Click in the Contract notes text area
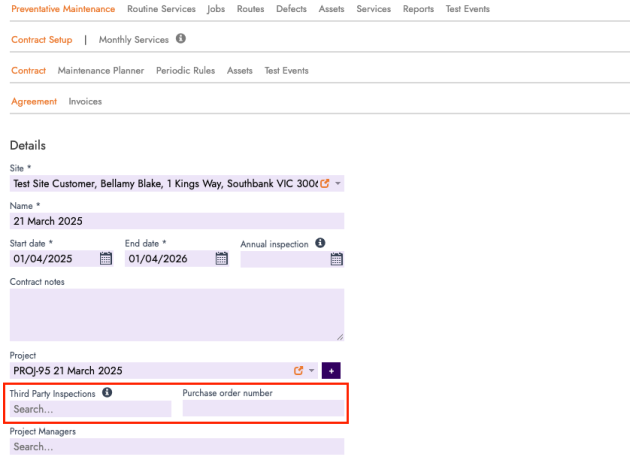This screenshot has width=630, height=463. (x=176, y=315)
